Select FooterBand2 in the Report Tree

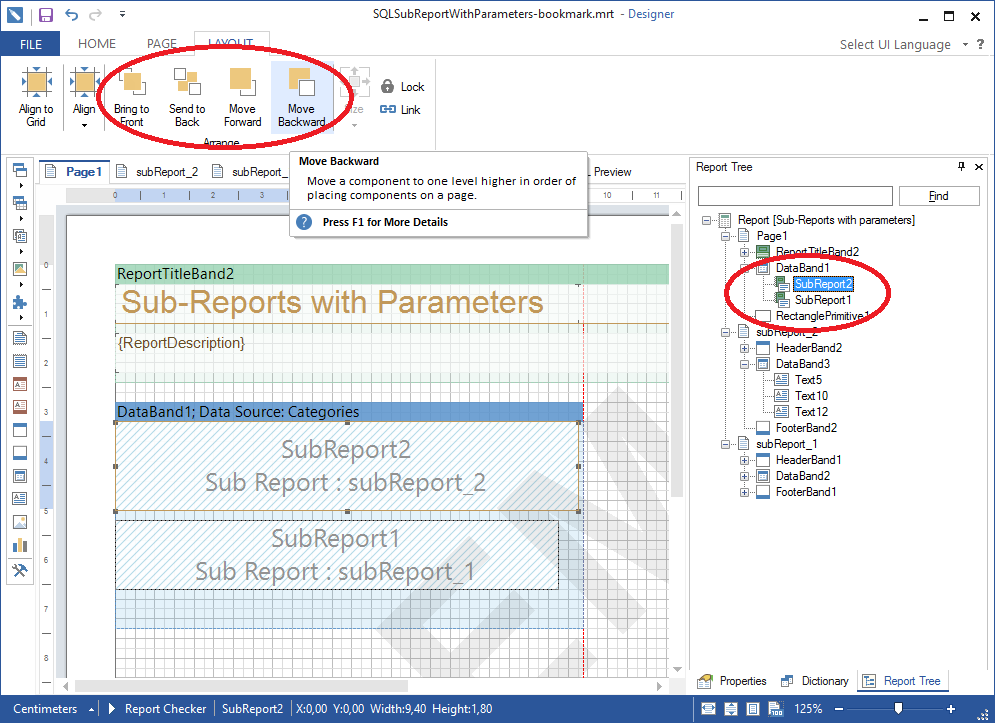(x=806, y=428)
